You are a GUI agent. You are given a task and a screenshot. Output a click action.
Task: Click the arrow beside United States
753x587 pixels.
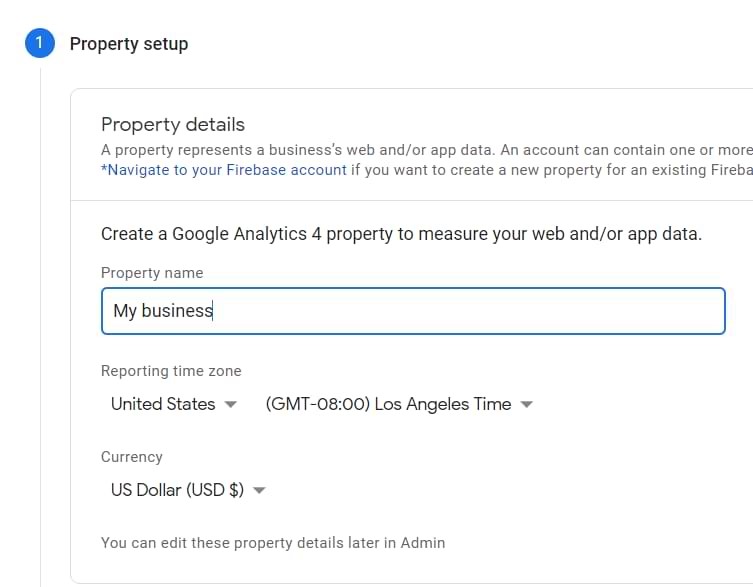point(231,405)
